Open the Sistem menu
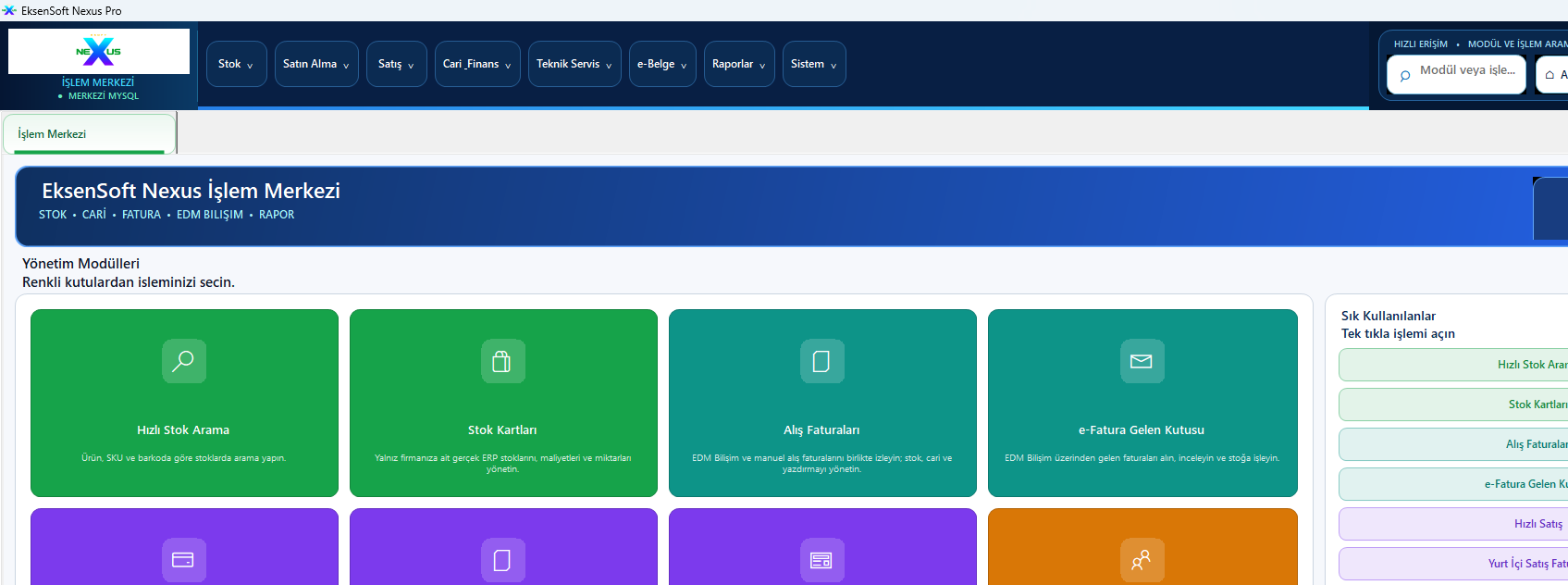The height and width of the screenshot is (585, 1568). coord(814,64)
